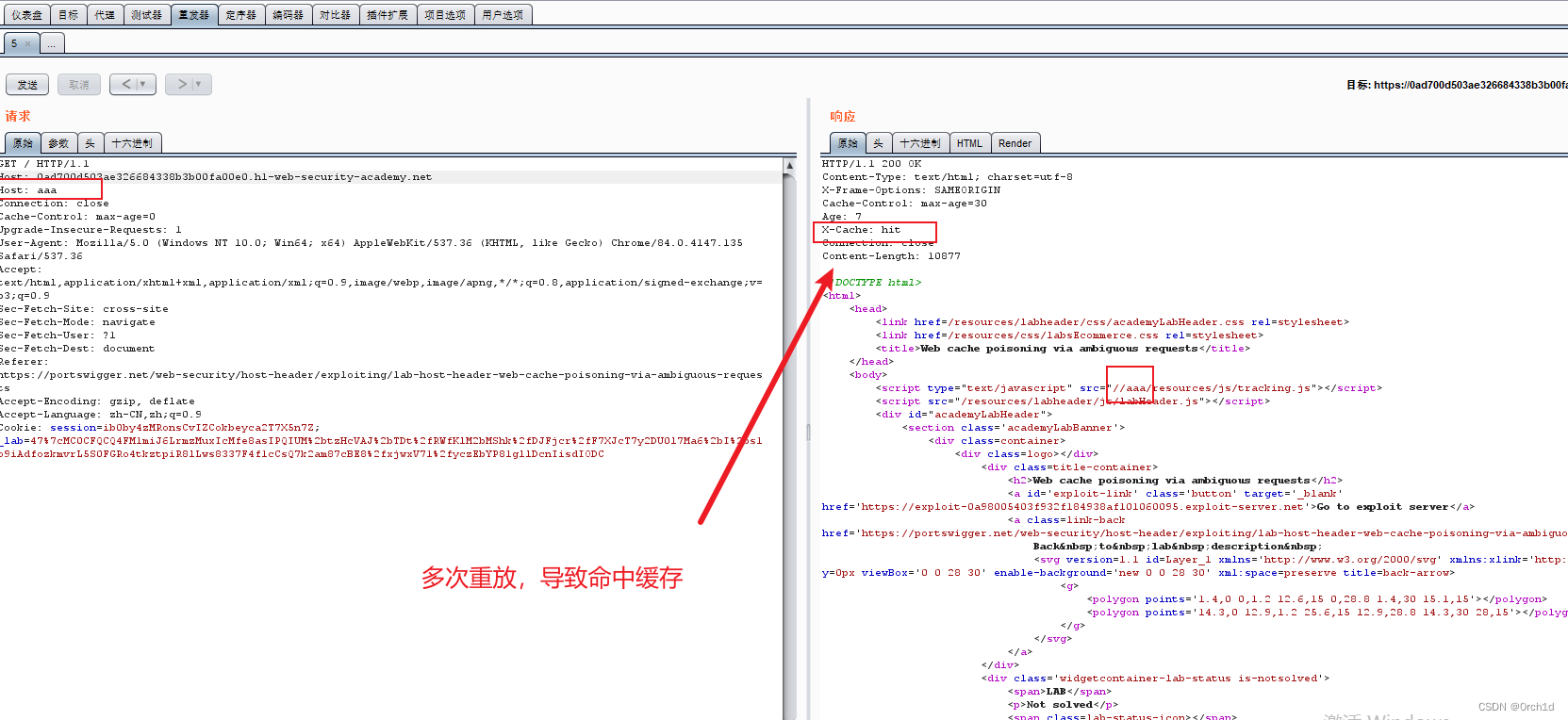Click the labsEcommerce.css link line
Viewport: 1568px width, 720px height.
coord(1069,335)
